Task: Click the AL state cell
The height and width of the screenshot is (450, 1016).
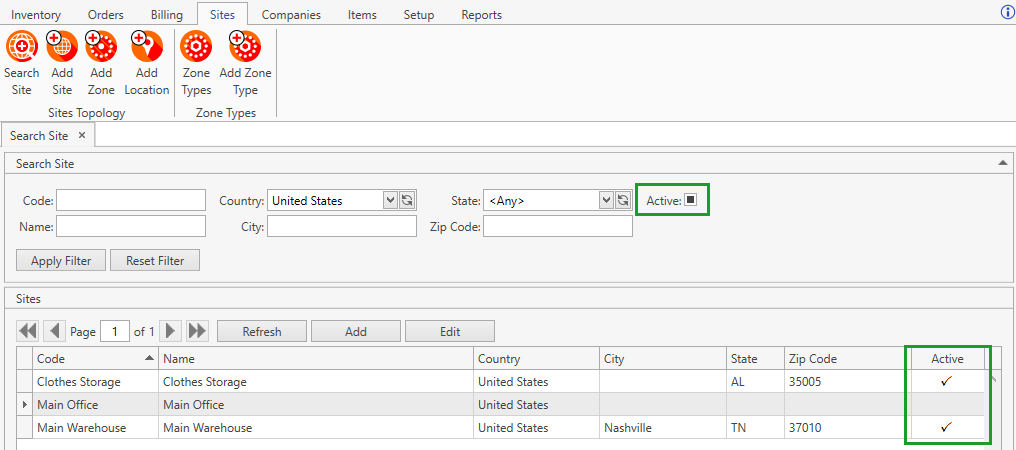Action: point(756,382)
